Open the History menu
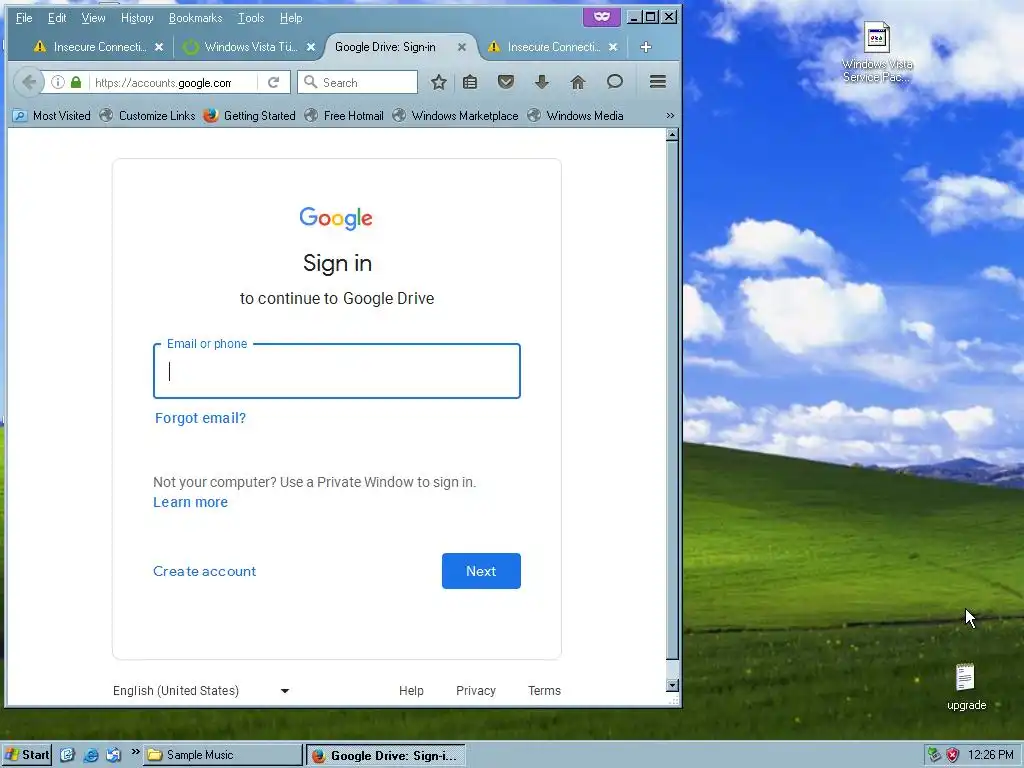The width and height of the screenshot is (1024, 768). (x=137, y=18)
